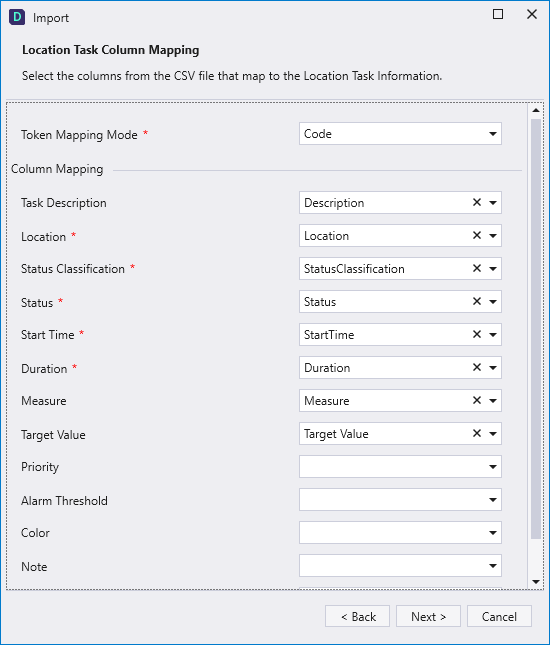Expand the Priority column dropdown
This screenshot has width=550, height=645.
click(x=400, y=466)
